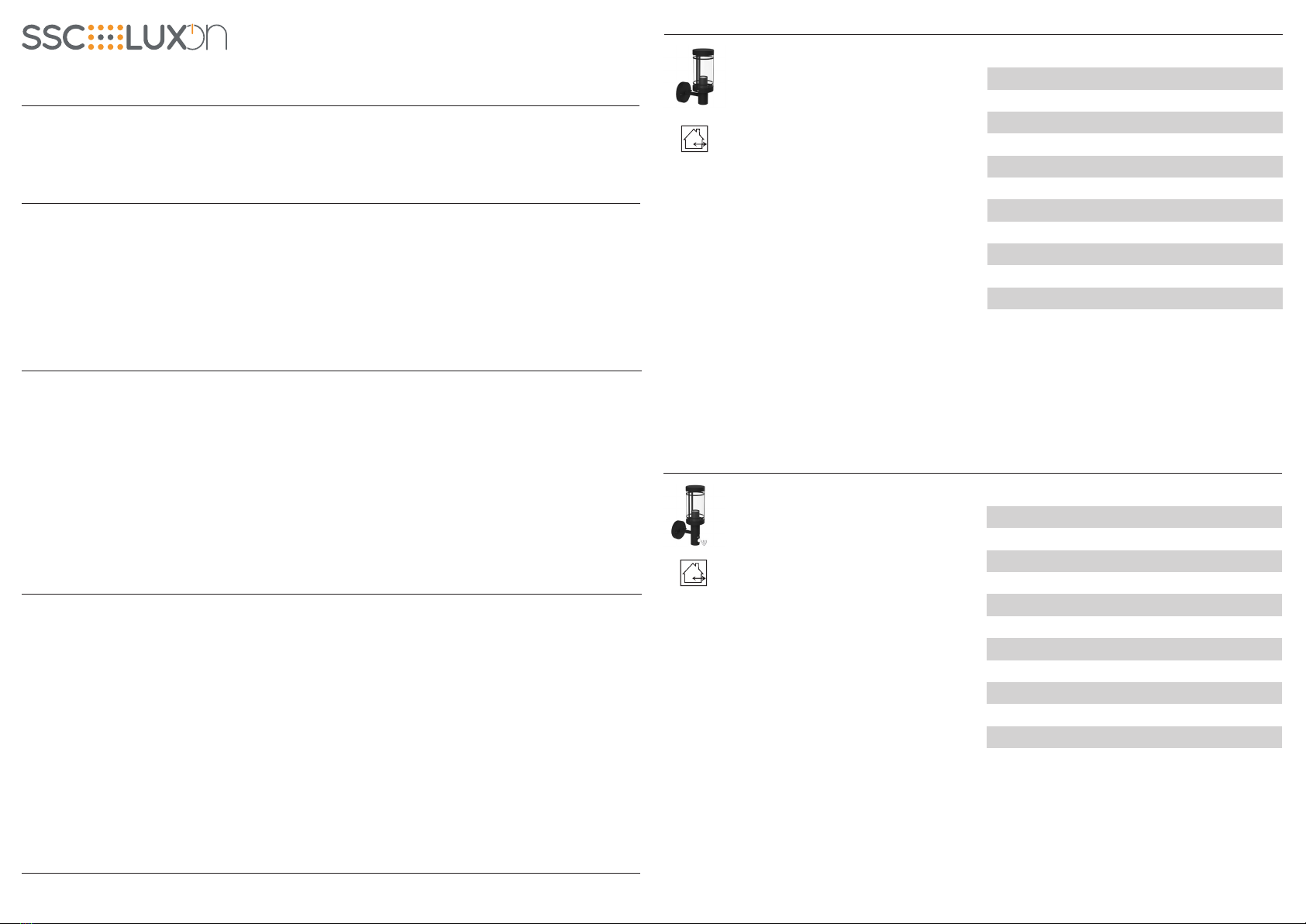Click the SSC letters in the logo
Screen dimensions: 1306x924
coord(53,37)
